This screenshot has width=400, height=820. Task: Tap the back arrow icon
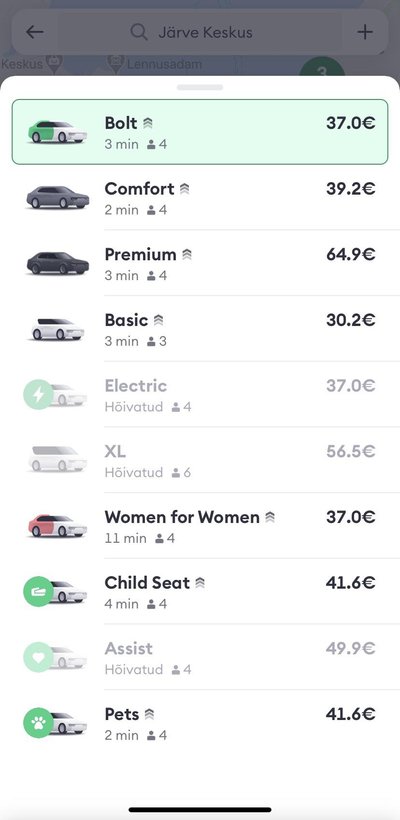click(x=35, y=32)
